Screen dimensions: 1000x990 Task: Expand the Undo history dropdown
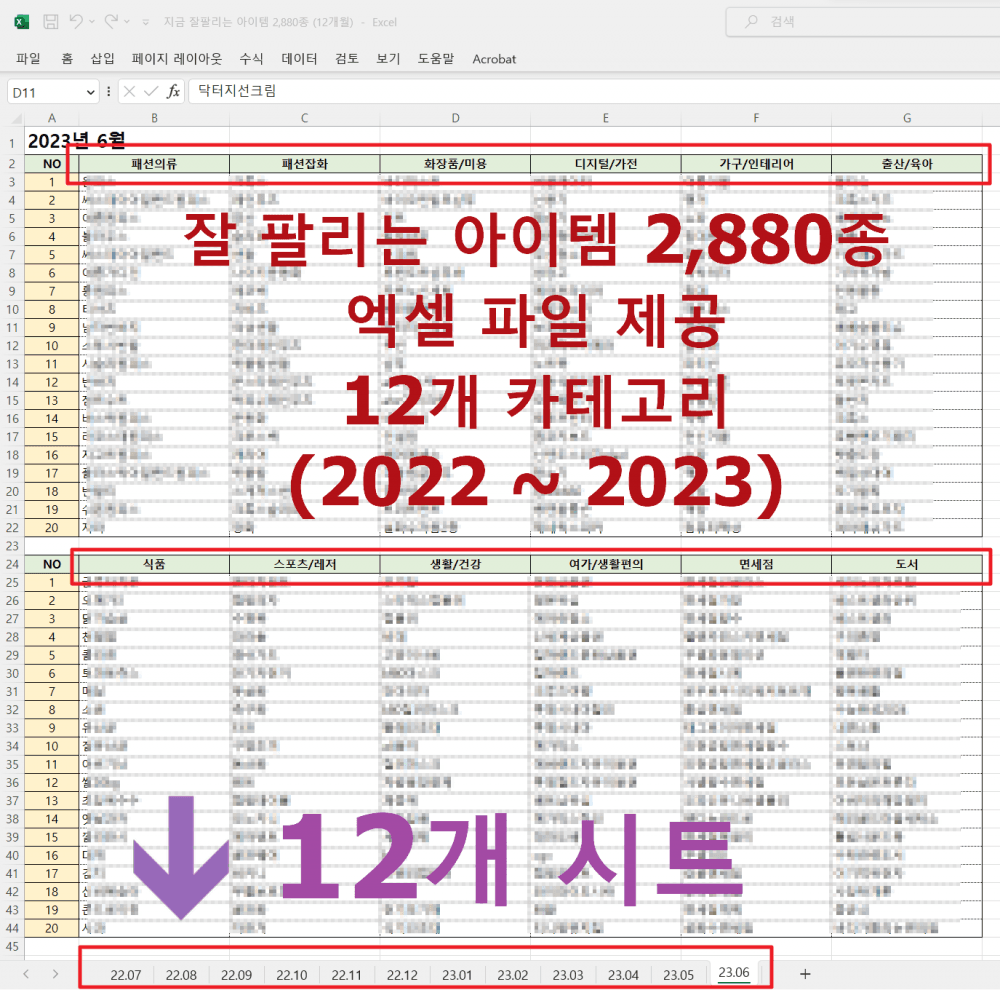click(x=93, y=21)
